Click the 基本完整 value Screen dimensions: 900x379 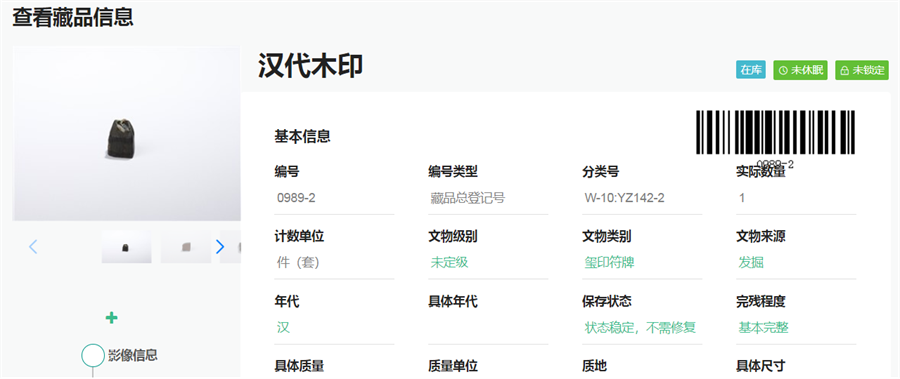pyautogui.click(x=763, y=328)
